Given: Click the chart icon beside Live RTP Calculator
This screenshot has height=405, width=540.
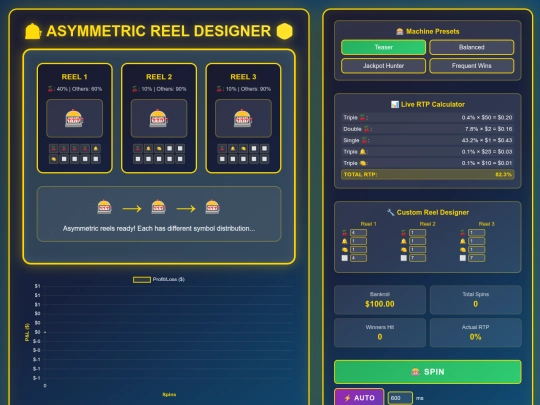Looking at the screenshot, I should click(x=395, y=104).
